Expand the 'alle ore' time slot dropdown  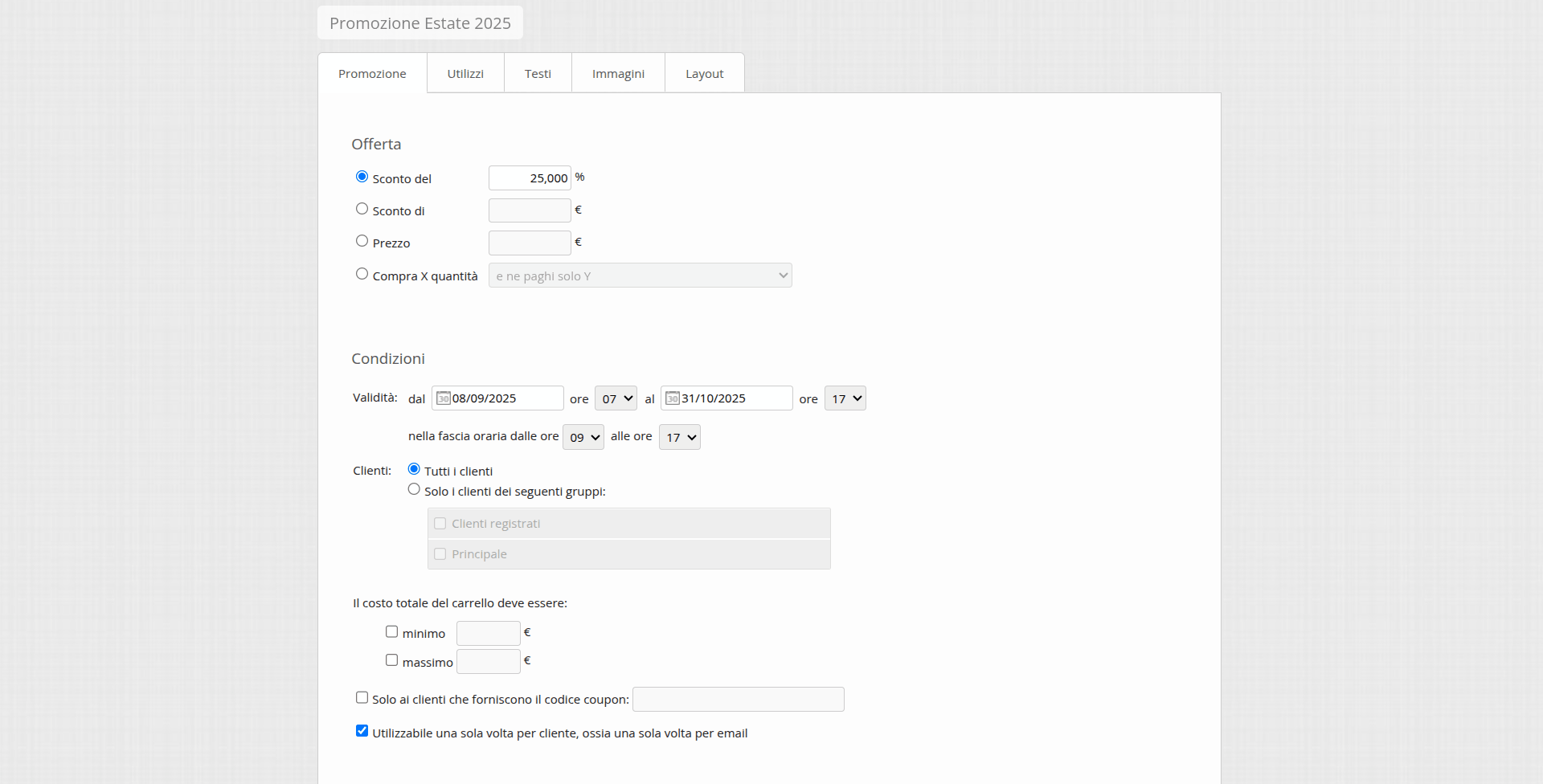pos(679,437)
